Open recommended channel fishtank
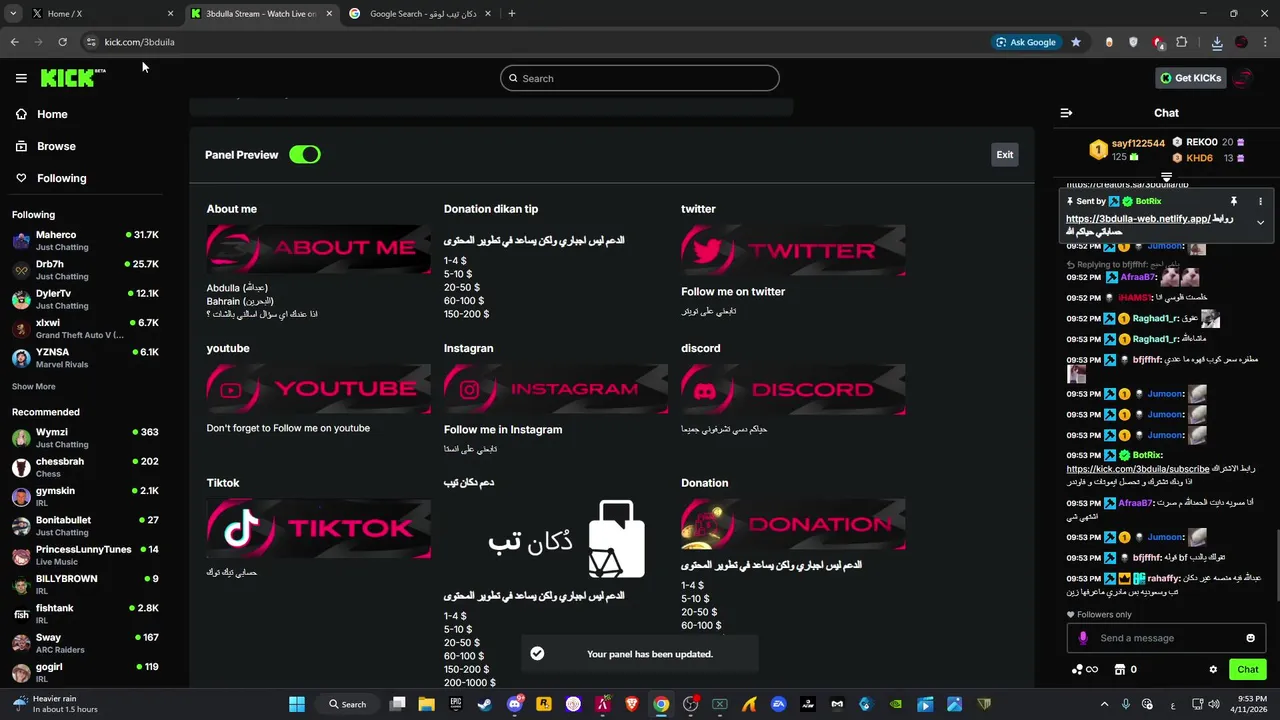Image resolution: width=1280 pixels, height=720 pixels. point(85,613)
